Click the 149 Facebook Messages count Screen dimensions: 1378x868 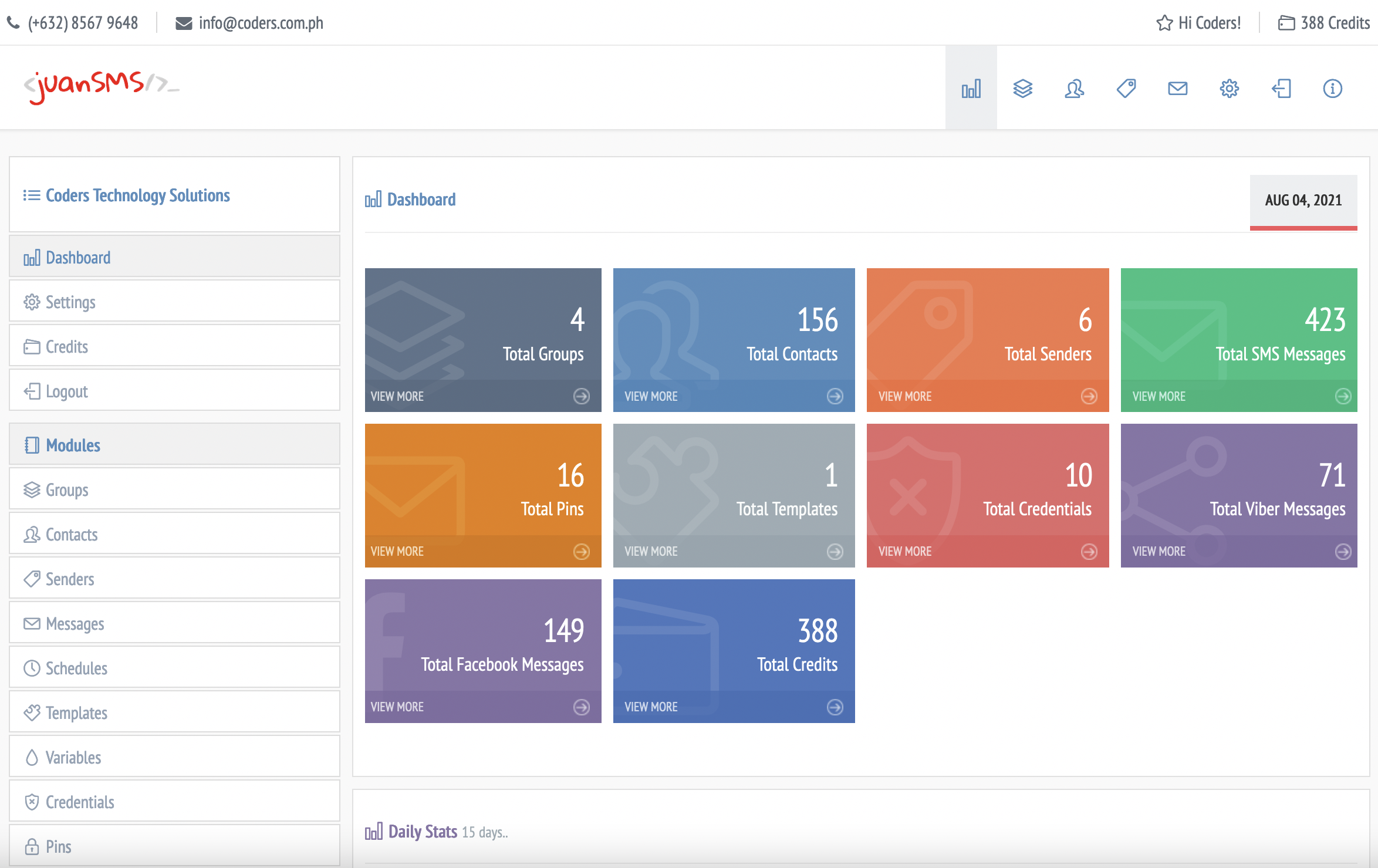[x=563, y=631]
